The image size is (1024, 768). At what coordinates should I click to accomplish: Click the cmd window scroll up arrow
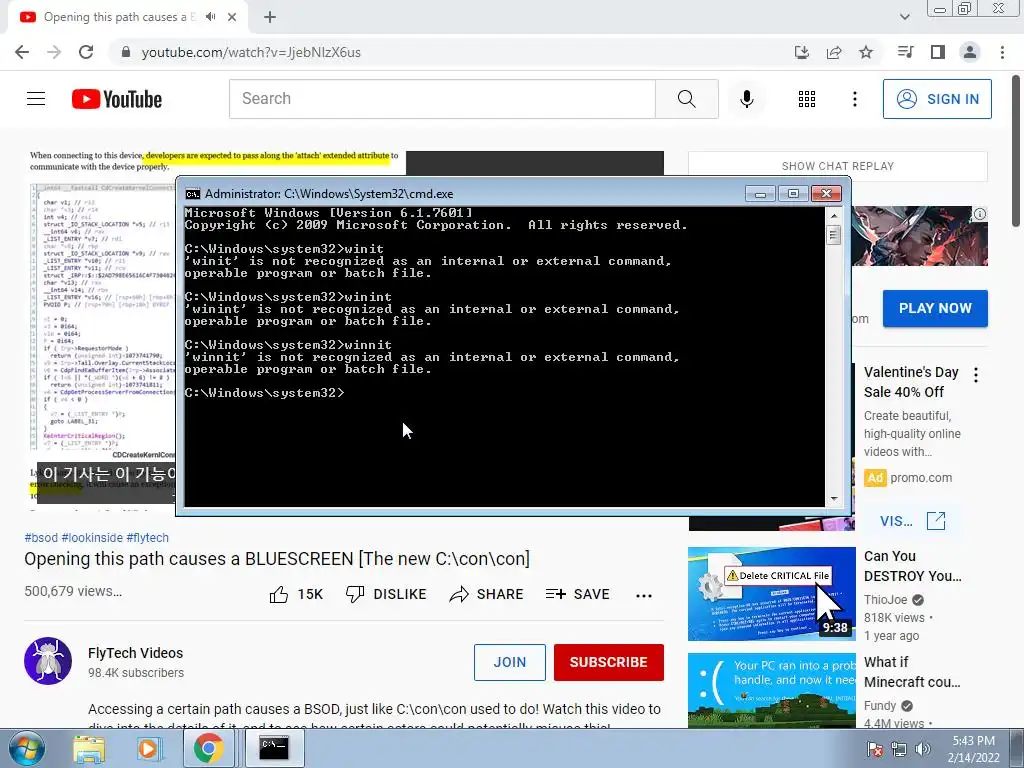coord(834,215)
